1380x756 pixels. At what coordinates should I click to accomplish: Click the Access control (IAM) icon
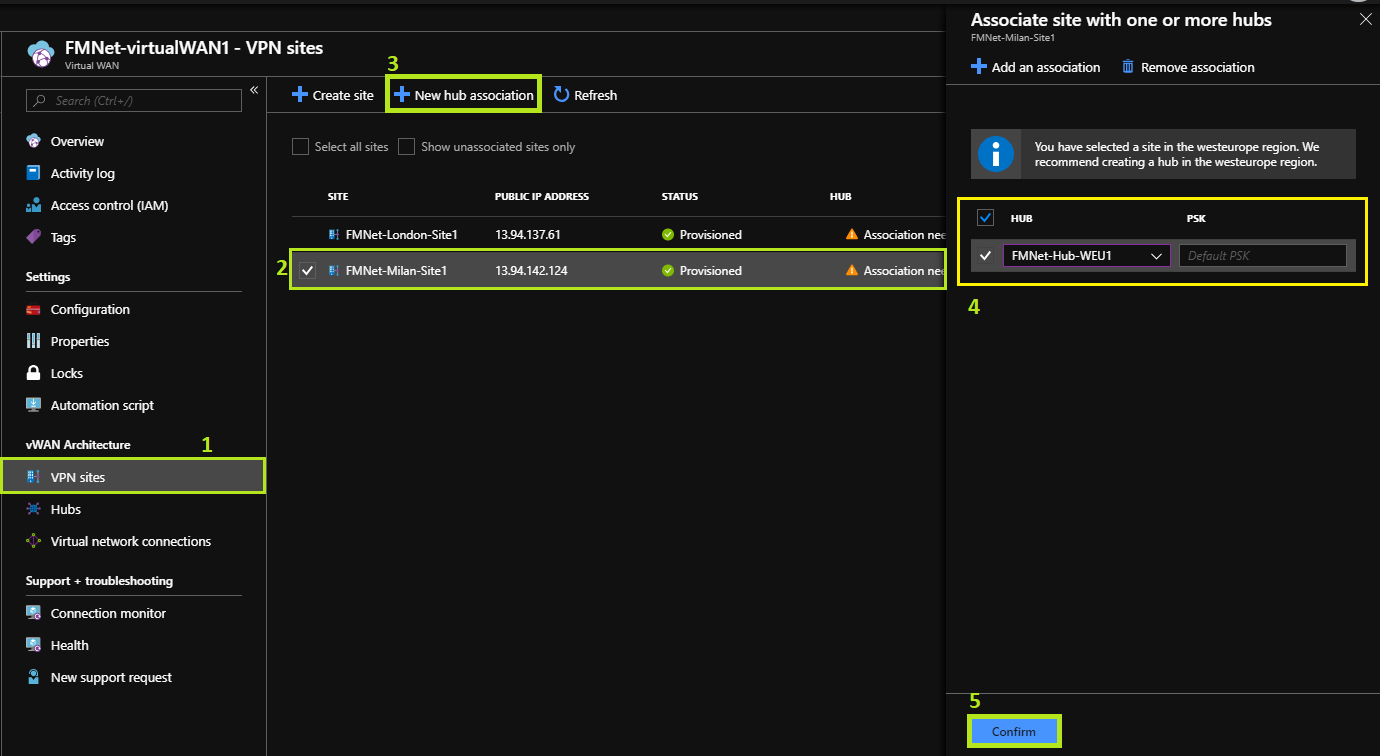[34, 205]
